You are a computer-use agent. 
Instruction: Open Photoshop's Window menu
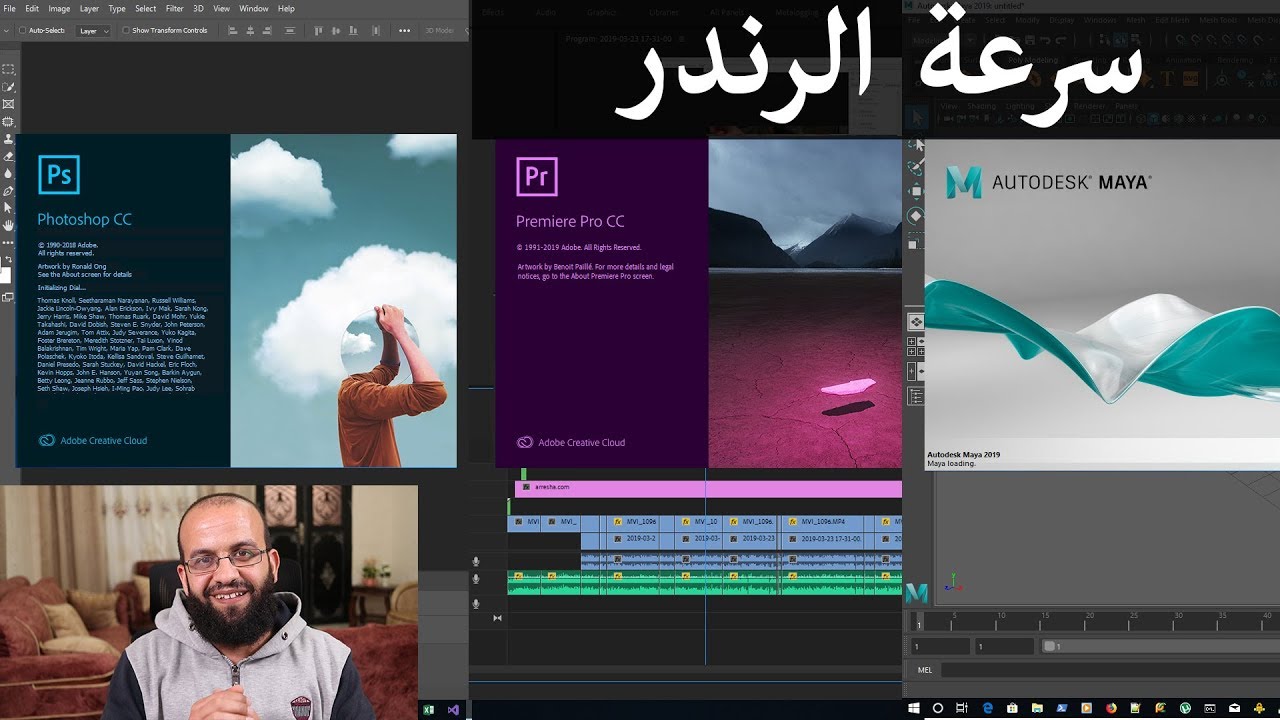click(253, 8)
